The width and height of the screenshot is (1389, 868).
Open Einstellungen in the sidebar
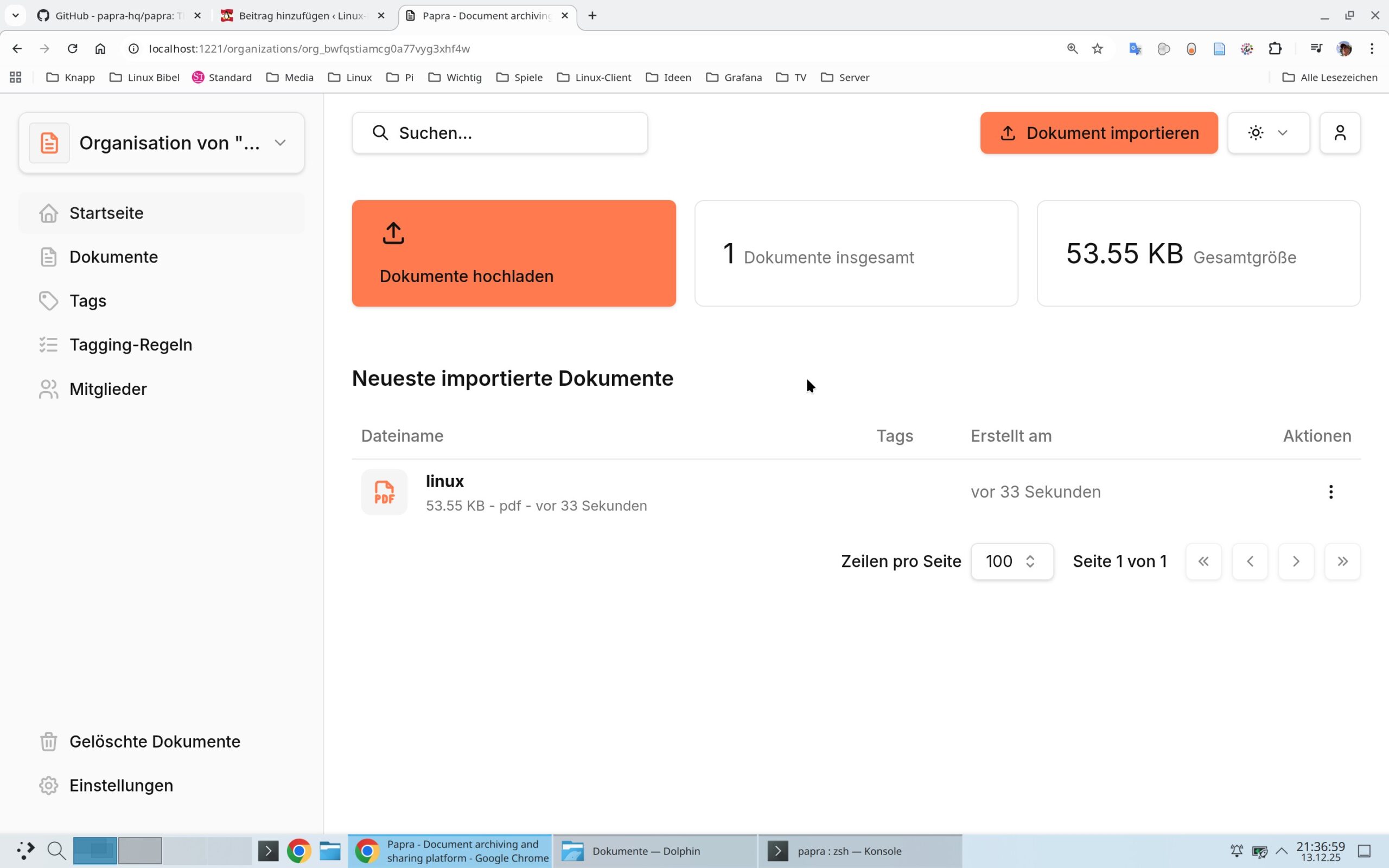point(121,785)
